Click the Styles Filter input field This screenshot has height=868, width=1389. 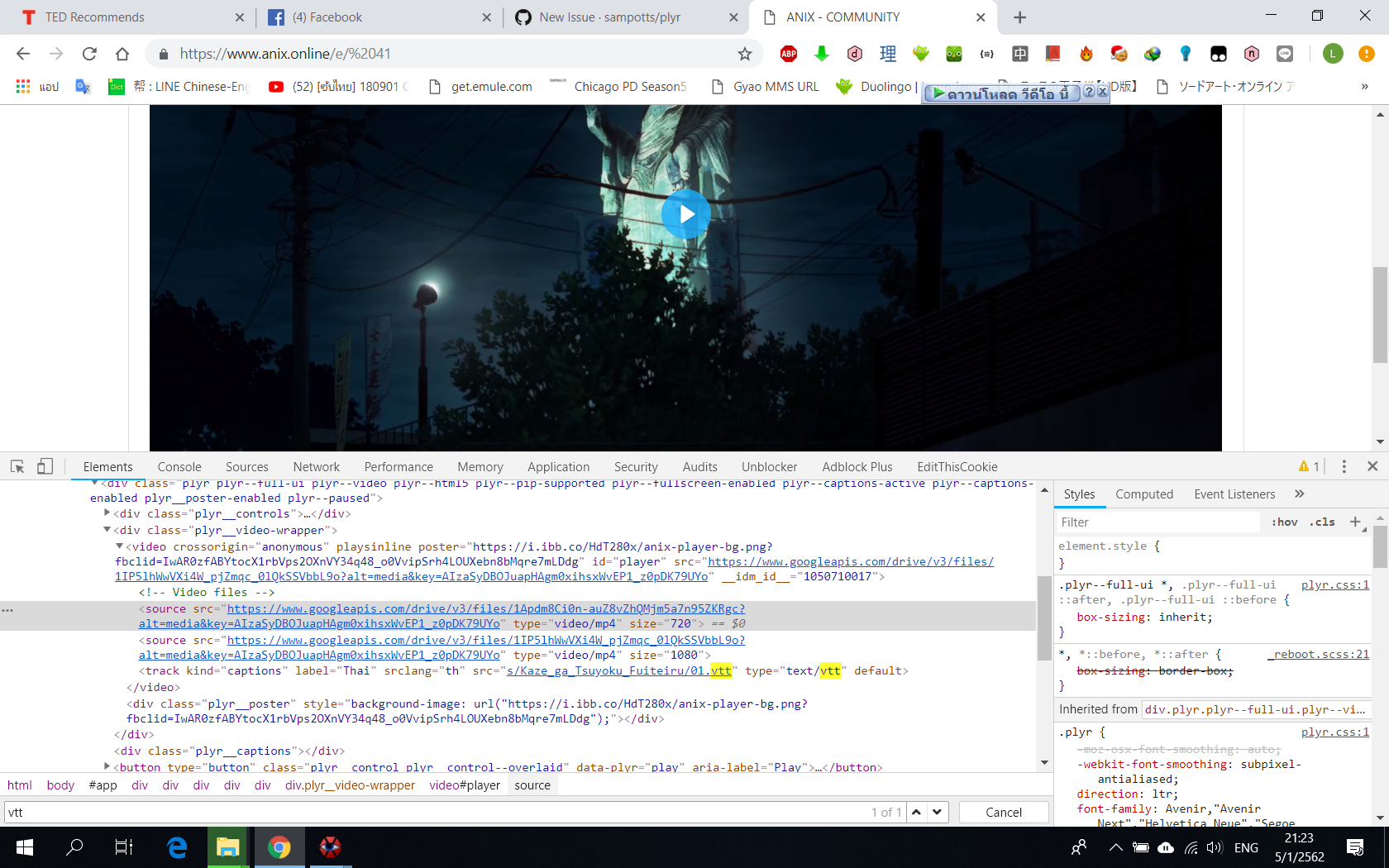coord(1157,522)
